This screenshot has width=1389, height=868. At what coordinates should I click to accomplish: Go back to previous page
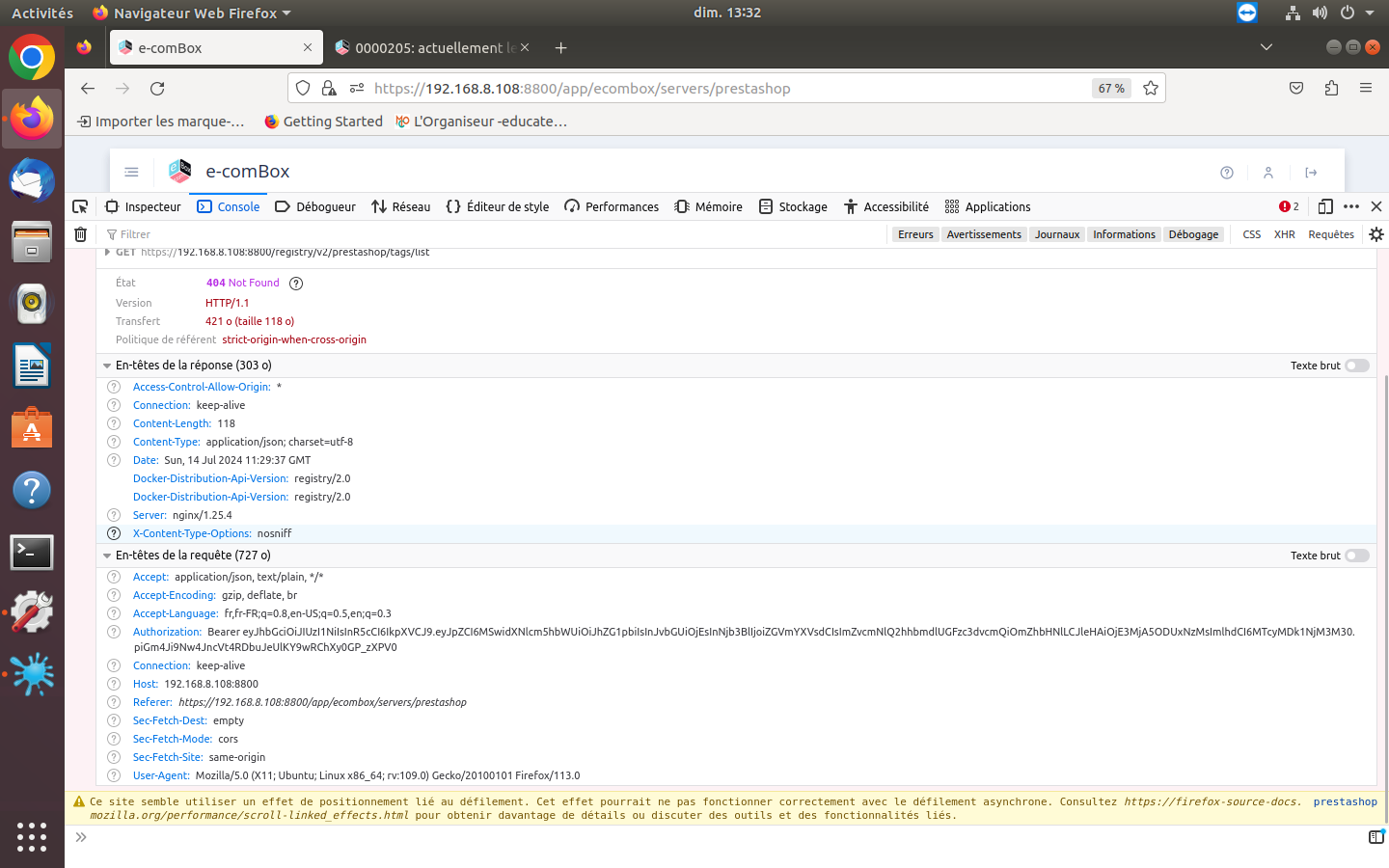[x=88, y=89]
